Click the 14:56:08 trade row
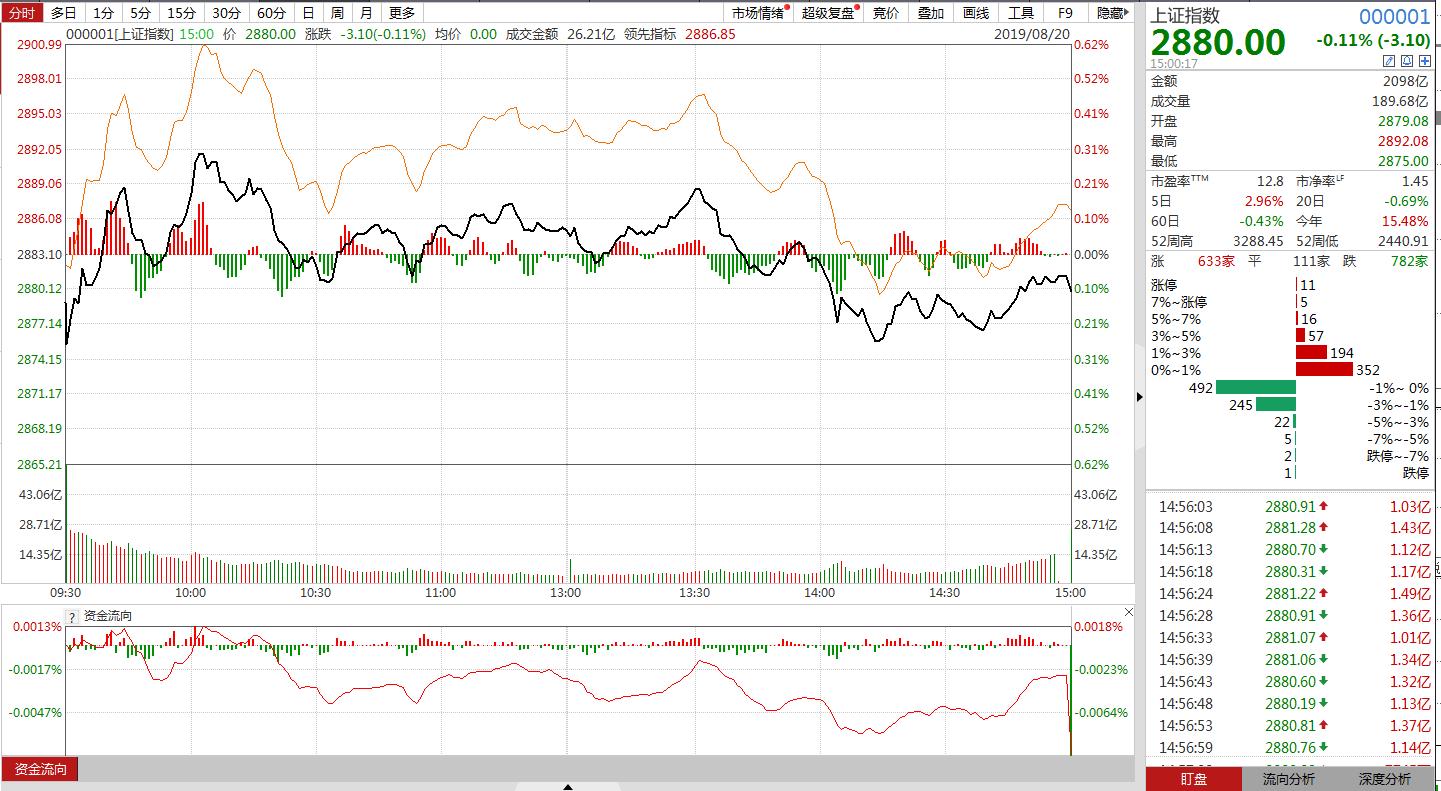1441x791 pixels. pos(1290,528)
